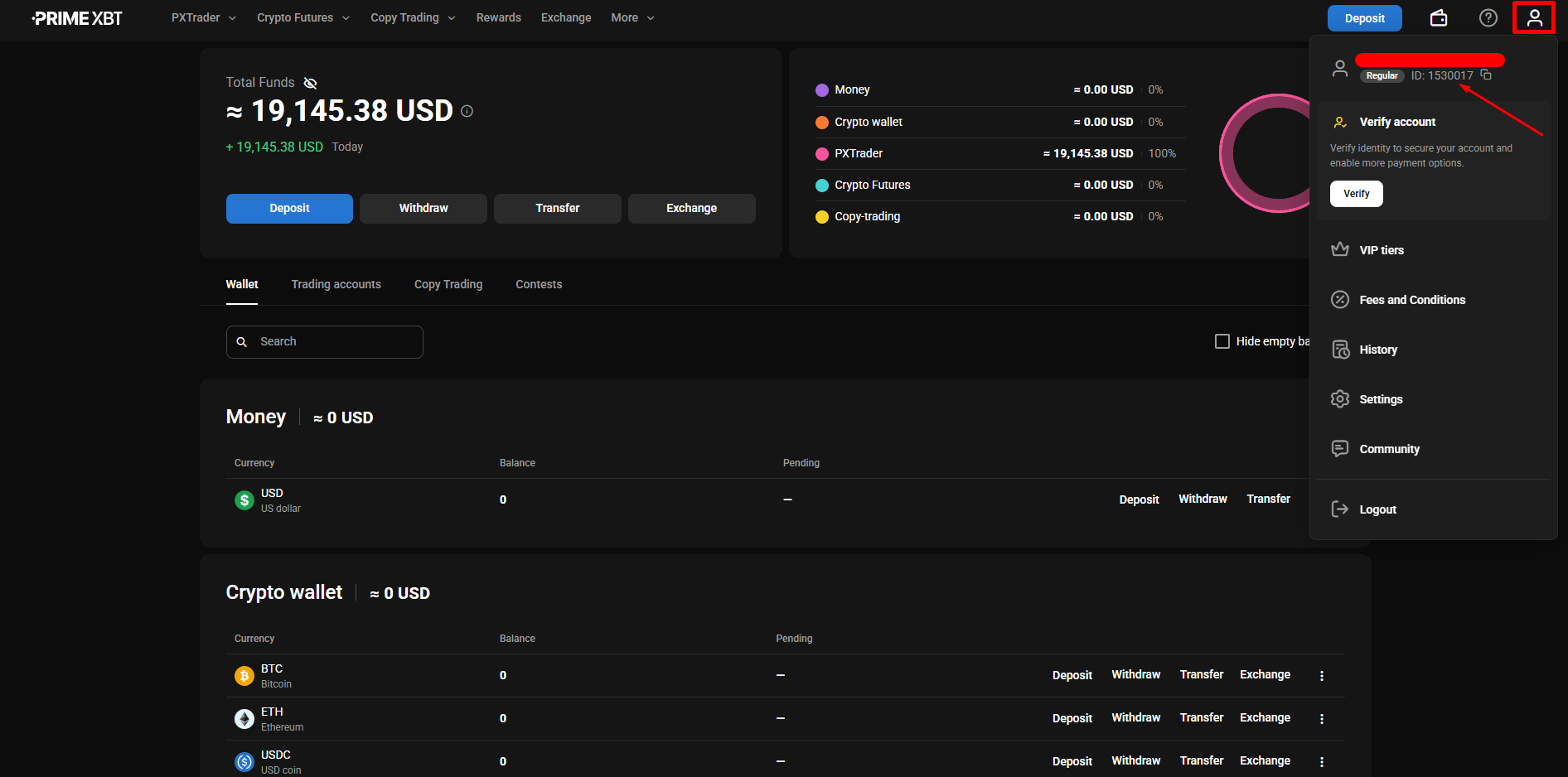The width and height of the screenshot is (1568, 777).
Task: Click the Verify account user icon
Action: (x=1340, y=123)
